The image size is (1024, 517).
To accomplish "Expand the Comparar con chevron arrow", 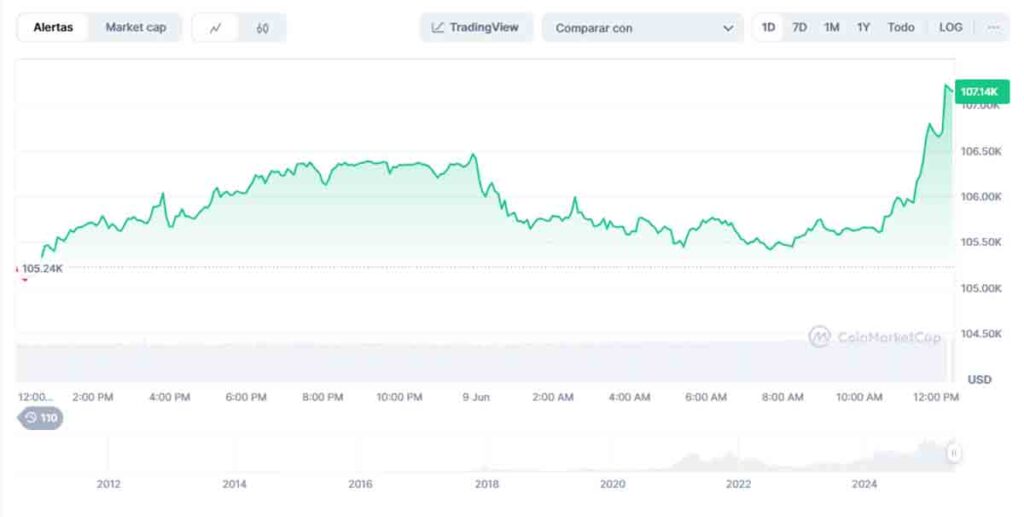I will pos(728,28).
